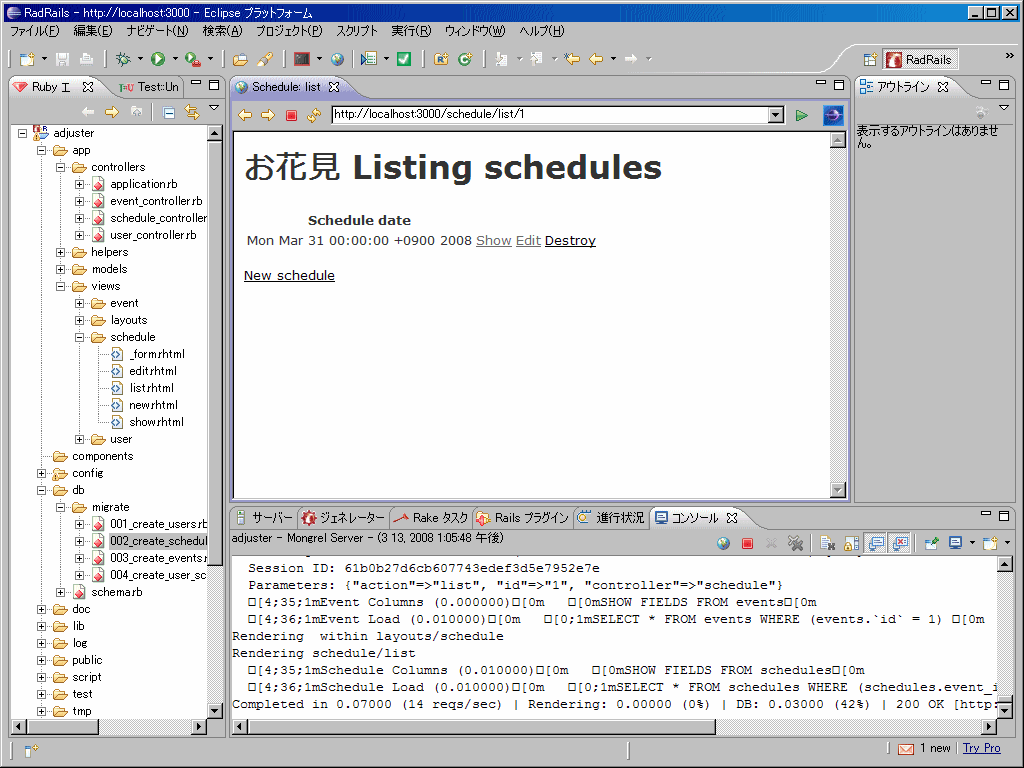Open the integrated web browser icon
The image size is (1024, 768).
[338, 58]
